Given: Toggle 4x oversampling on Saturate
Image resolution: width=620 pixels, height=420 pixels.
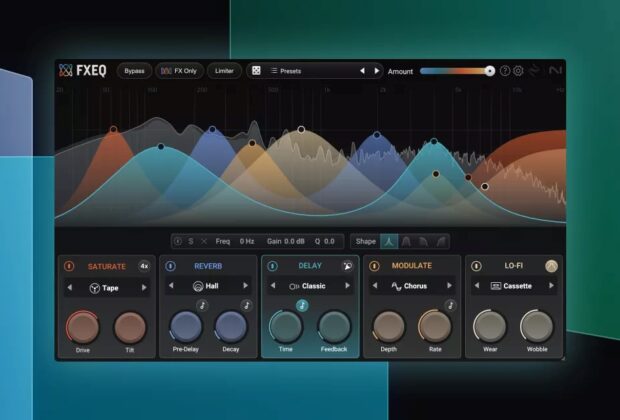Looking at the screenshot, I should click(x=144, y=266).
